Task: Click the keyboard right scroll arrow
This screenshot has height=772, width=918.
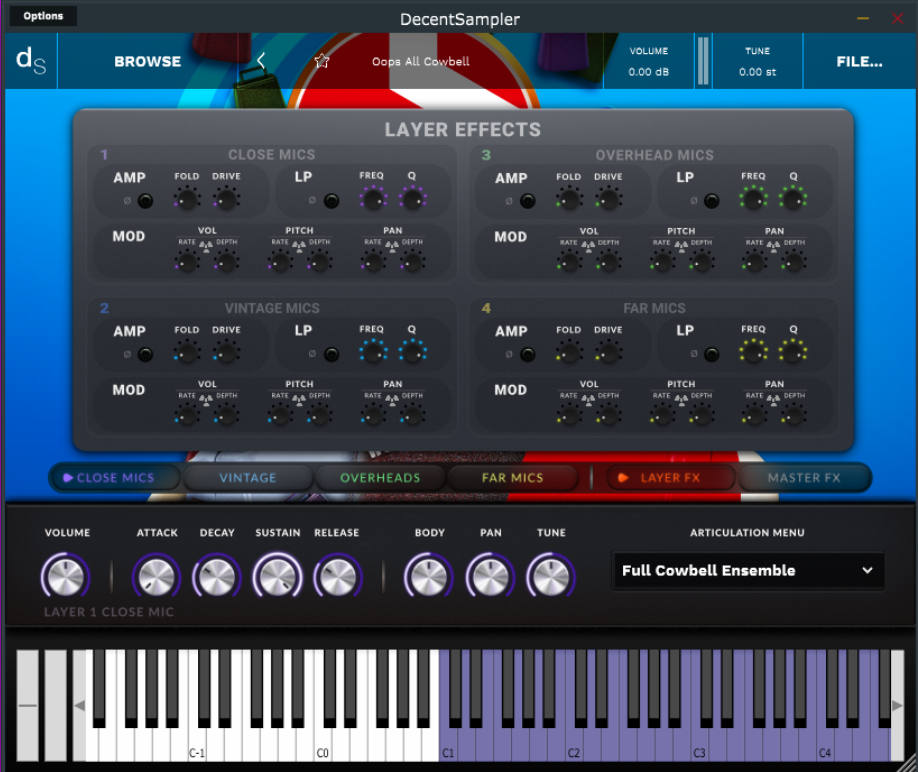Action: [x=896, y=703]
